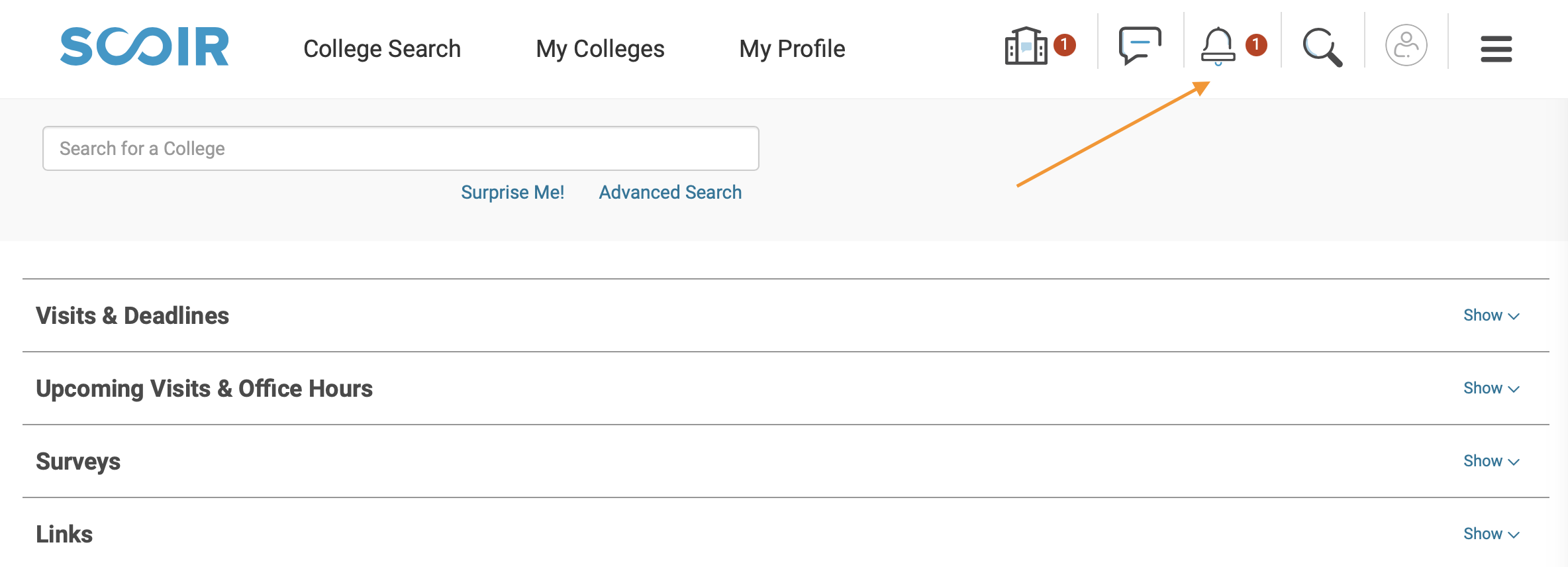1568x567 pixels.
Task: Open the notifications bell icon
Action: (1218, 46)
